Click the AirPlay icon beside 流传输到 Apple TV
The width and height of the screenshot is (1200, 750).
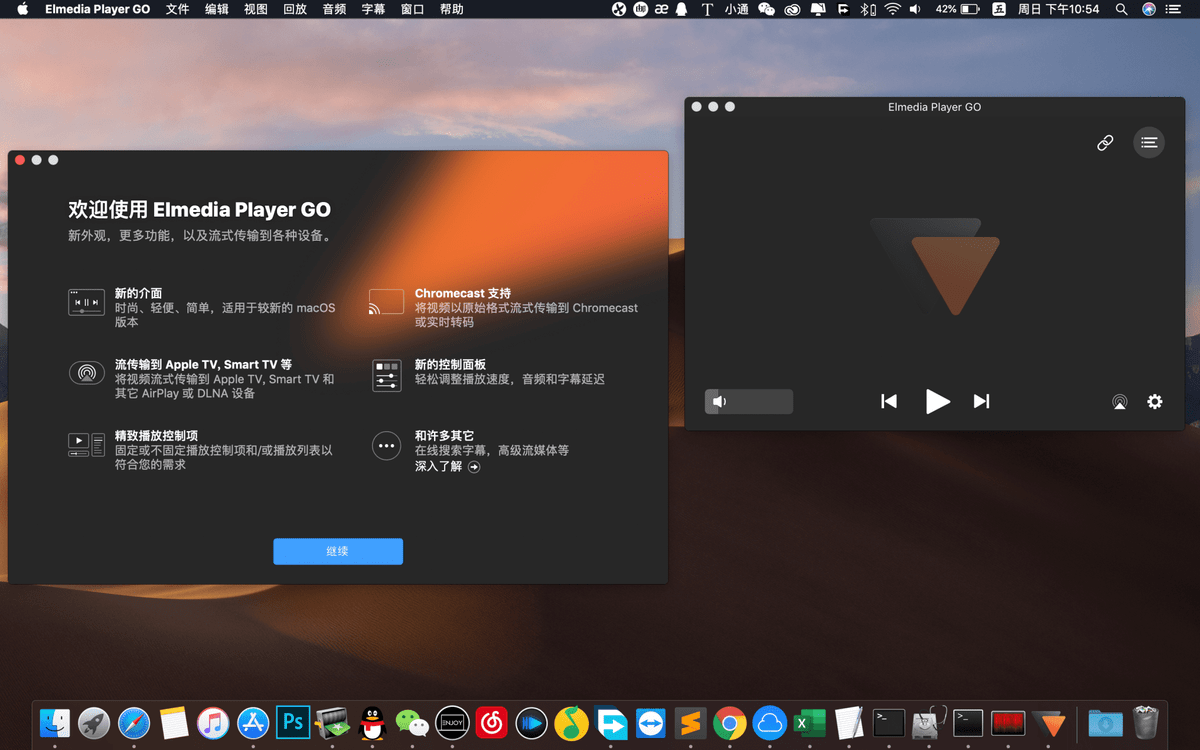pos(87,373)
